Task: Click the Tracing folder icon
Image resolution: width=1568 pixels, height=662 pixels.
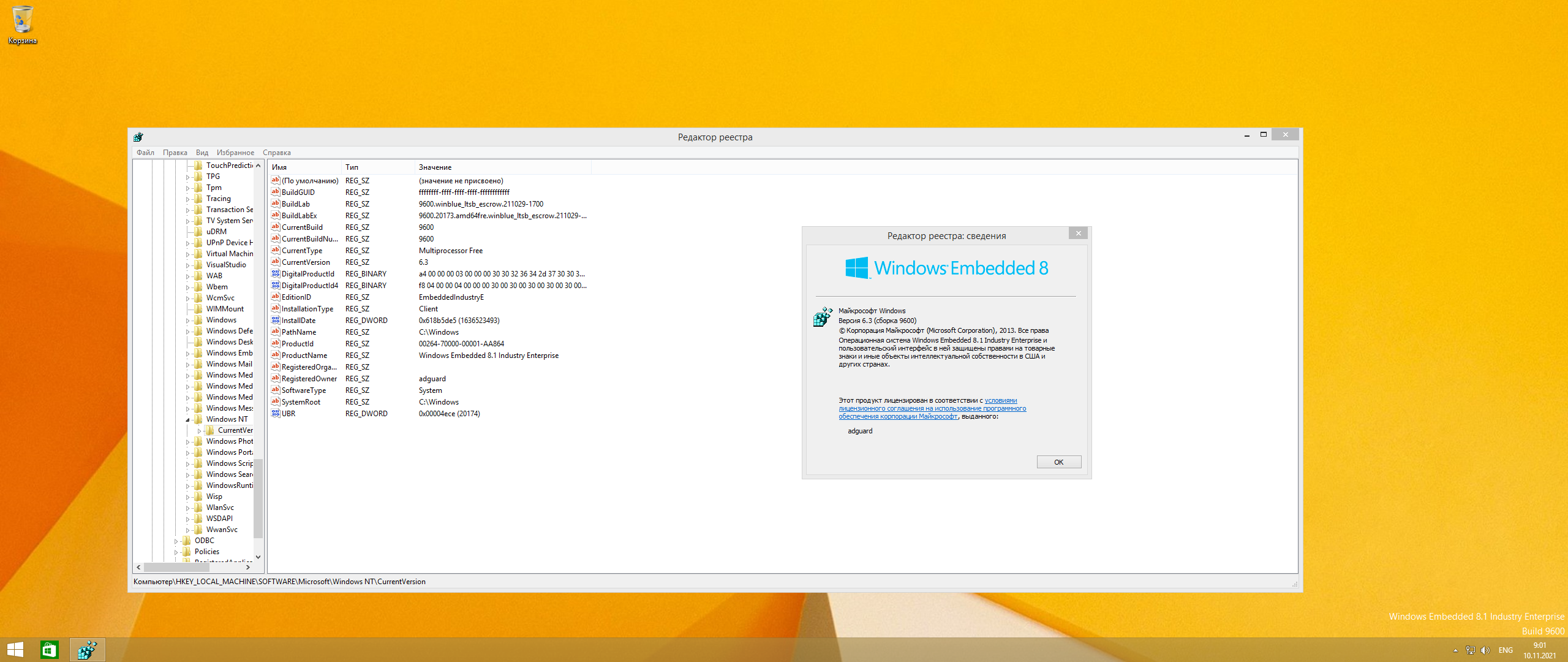Action: pyautogui.click(x=198, y=199)
